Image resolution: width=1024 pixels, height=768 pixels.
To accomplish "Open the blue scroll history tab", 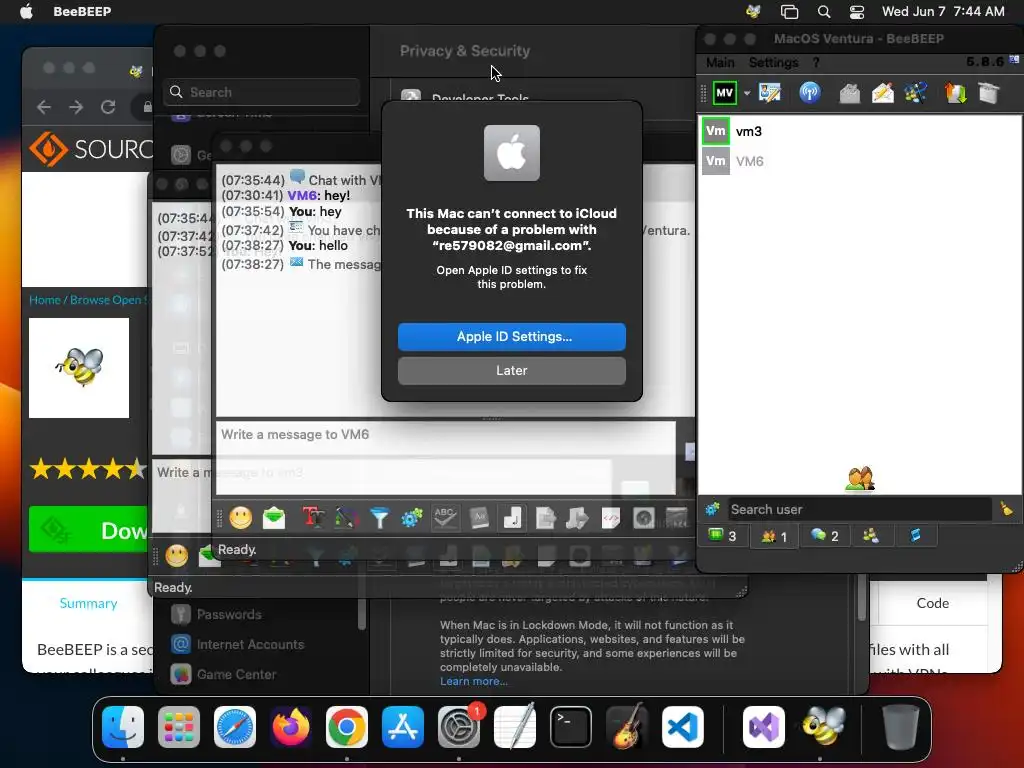I will (915, 536).
